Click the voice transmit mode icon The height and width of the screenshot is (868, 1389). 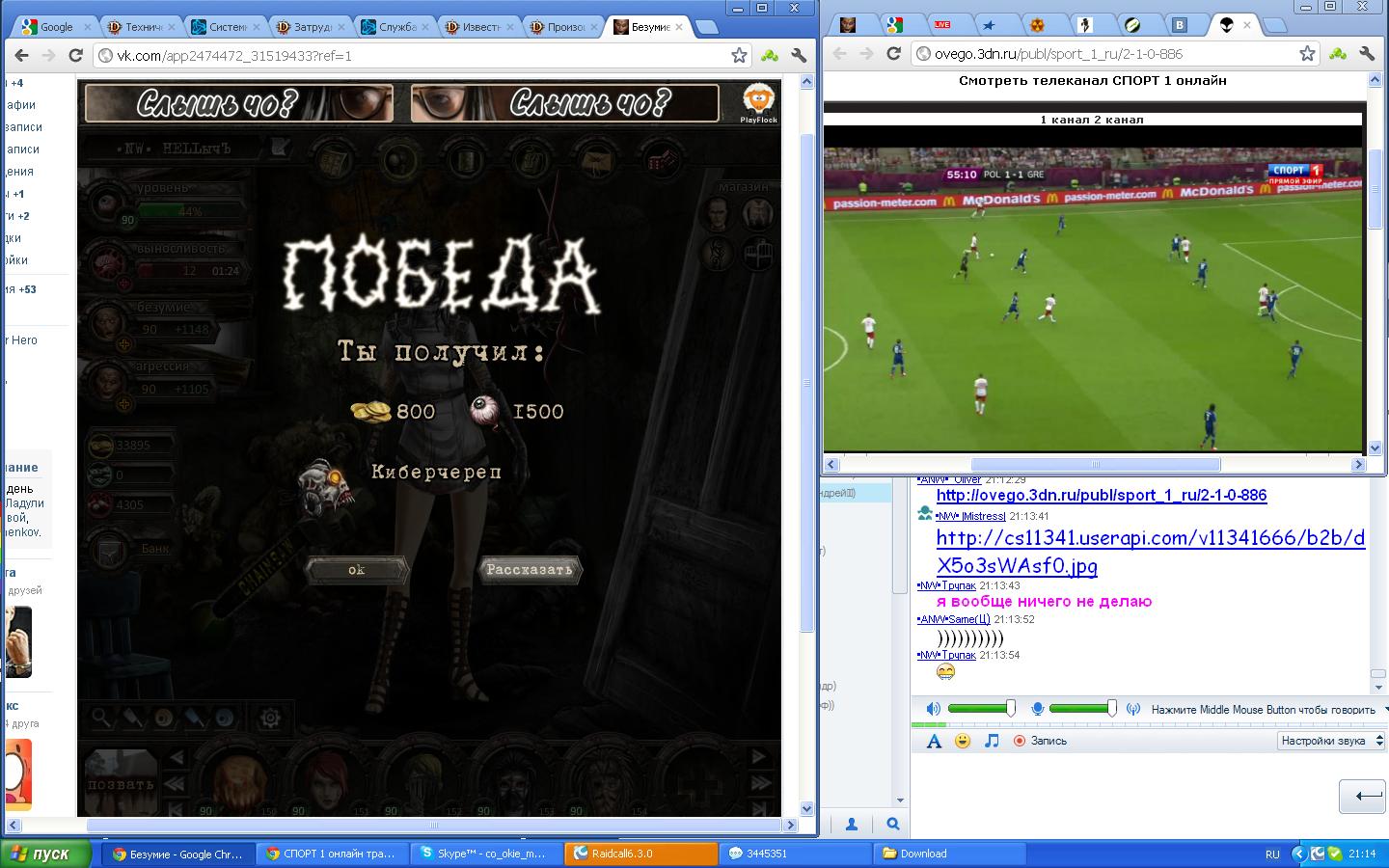point(1133,709)
